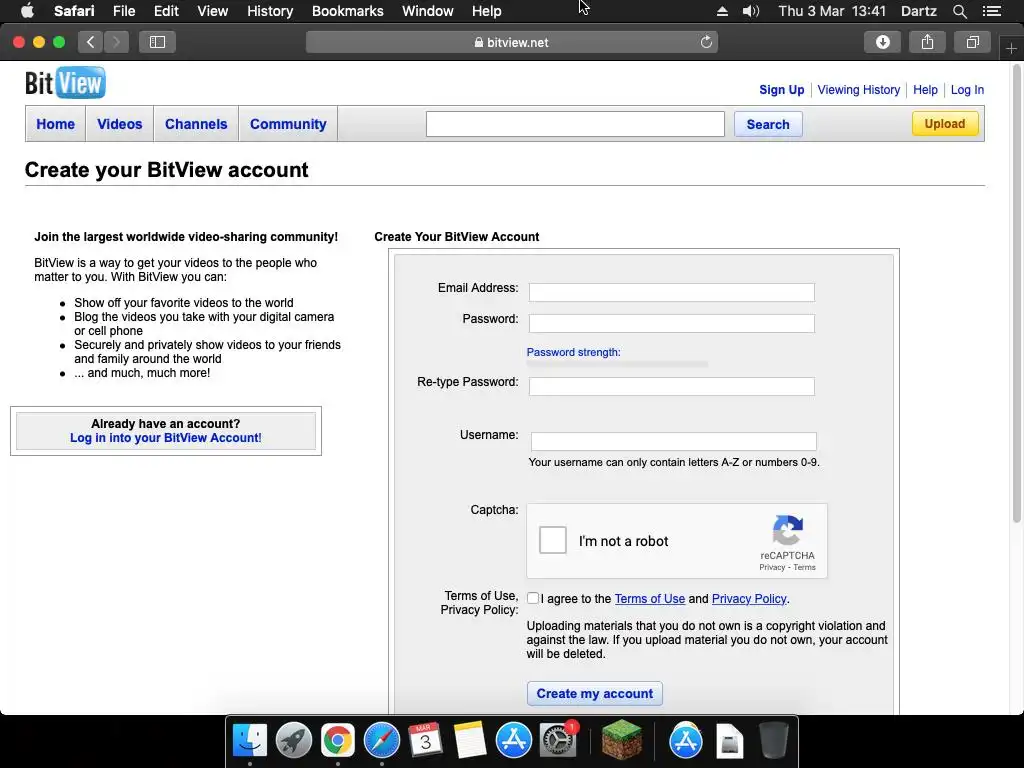Open the View menu
This screenshot has width=1024, height=768.
(x=213, y=11)
